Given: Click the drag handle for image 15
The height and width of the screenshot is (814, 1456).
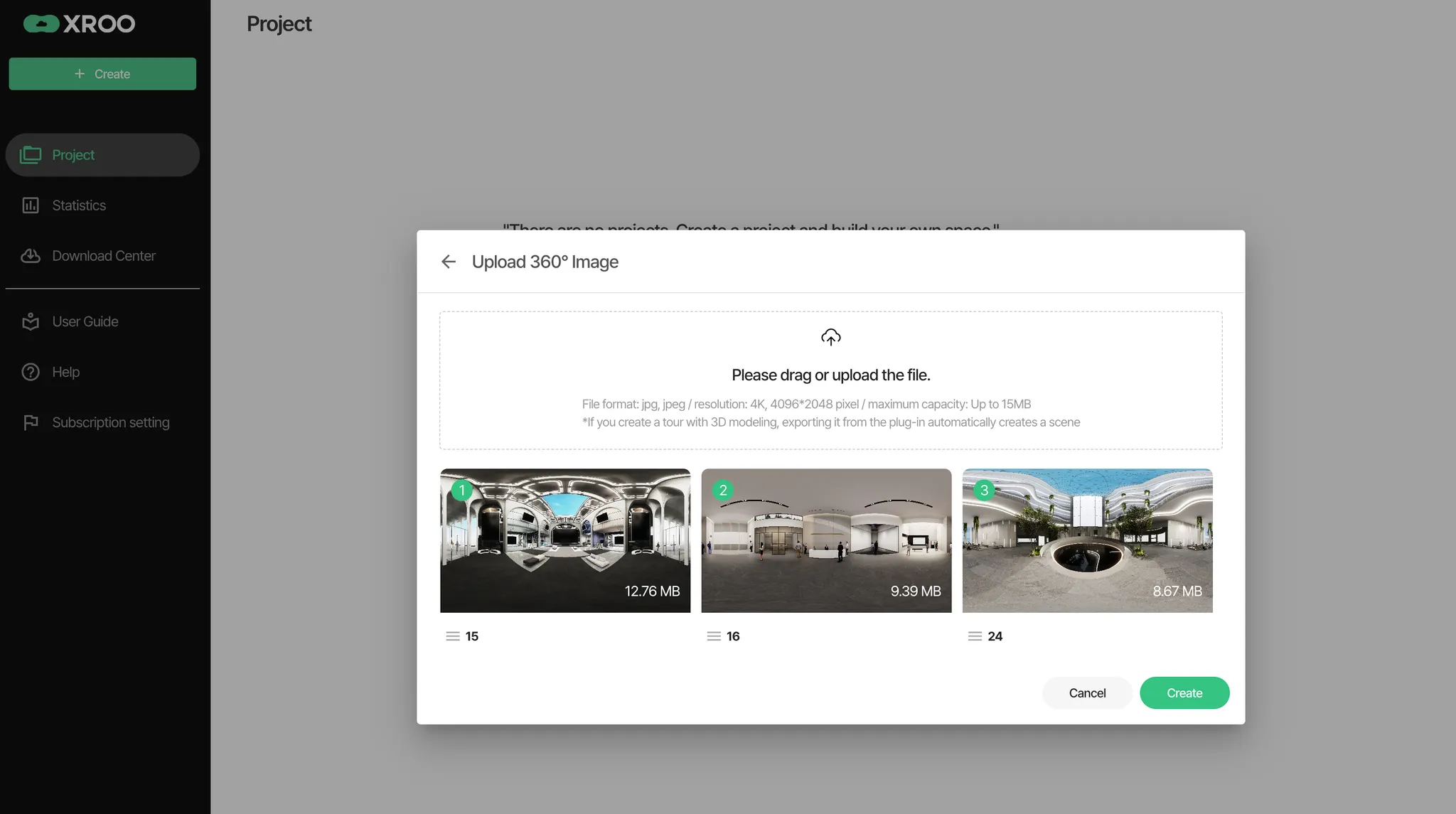Looking at the screenshot, I should pyautogui.click(x=452, y=636).
